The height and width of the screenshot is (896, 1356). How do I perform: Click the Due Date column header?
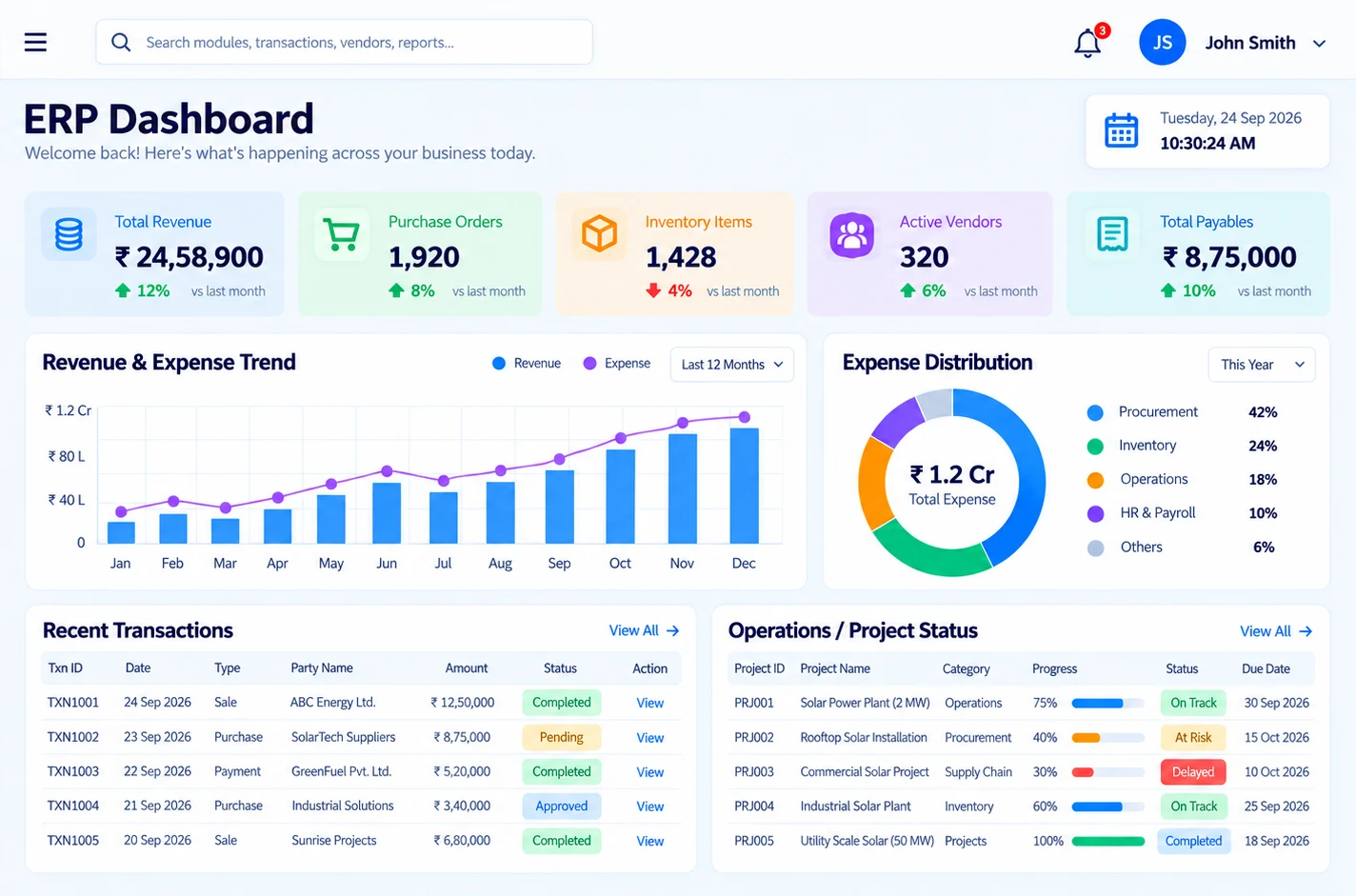pyautogui.click(x=1266, y=669)
